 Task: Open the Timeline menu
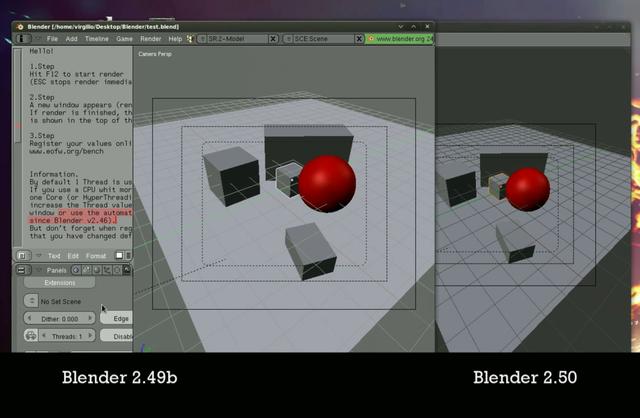point(97,39)
